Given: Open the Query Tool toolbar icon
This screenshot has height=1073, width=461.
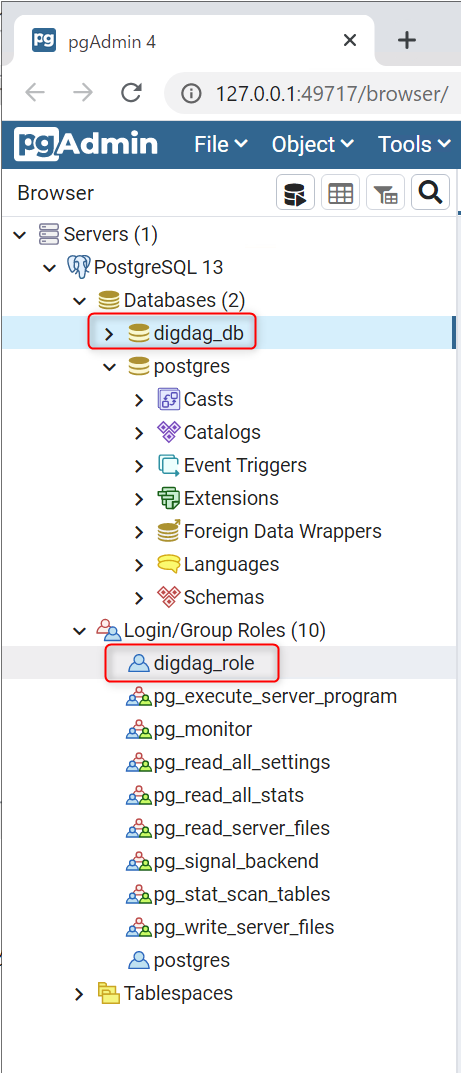Looking at the screenshot, I should [x=295, y=192].
